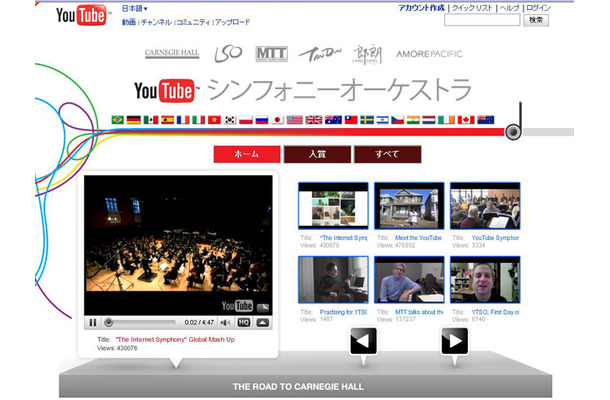Click the video seek bar

tap(140, 323)
